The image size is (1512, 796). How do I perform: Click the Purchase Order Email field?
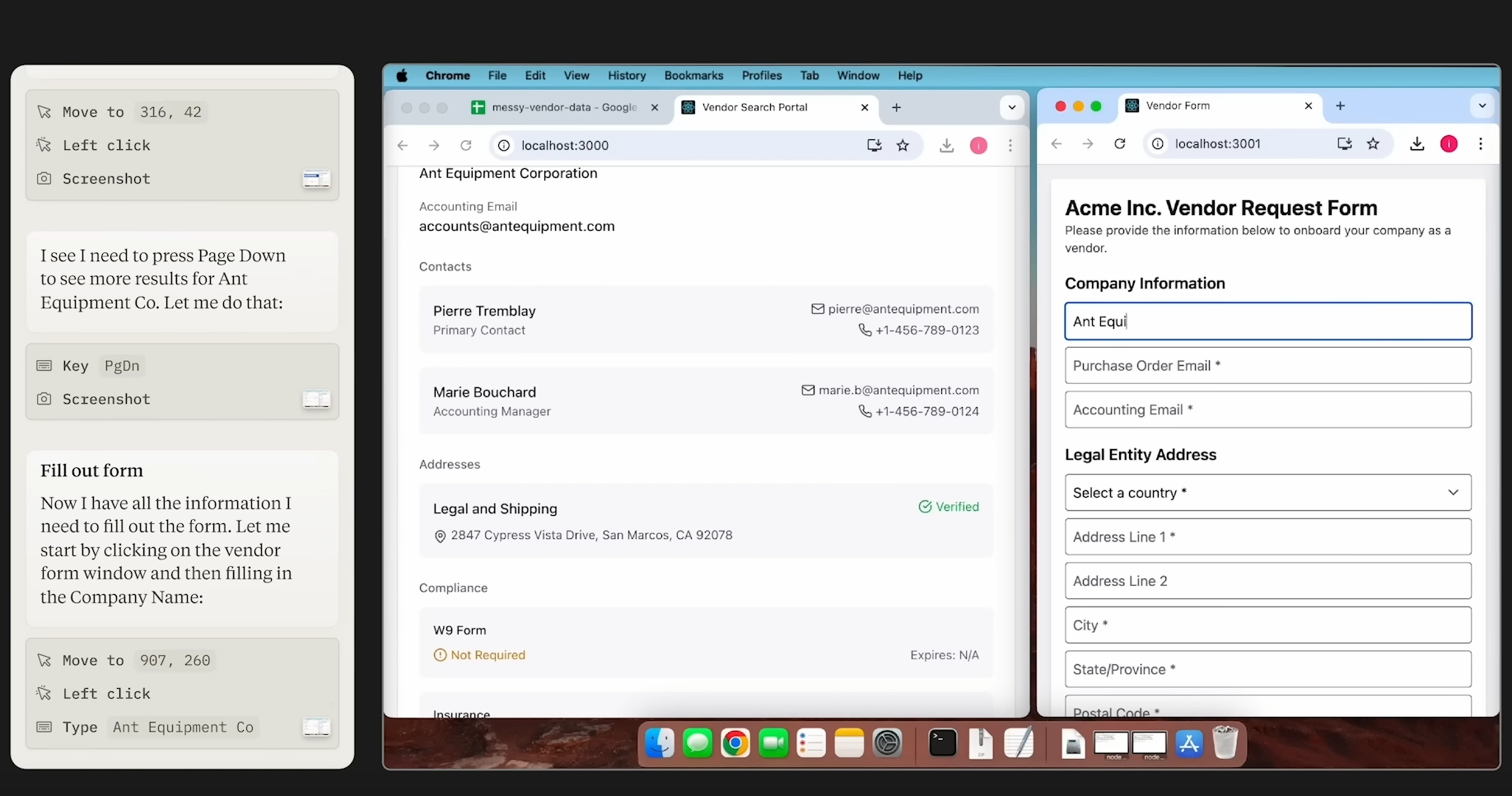tap(1267, 366)
